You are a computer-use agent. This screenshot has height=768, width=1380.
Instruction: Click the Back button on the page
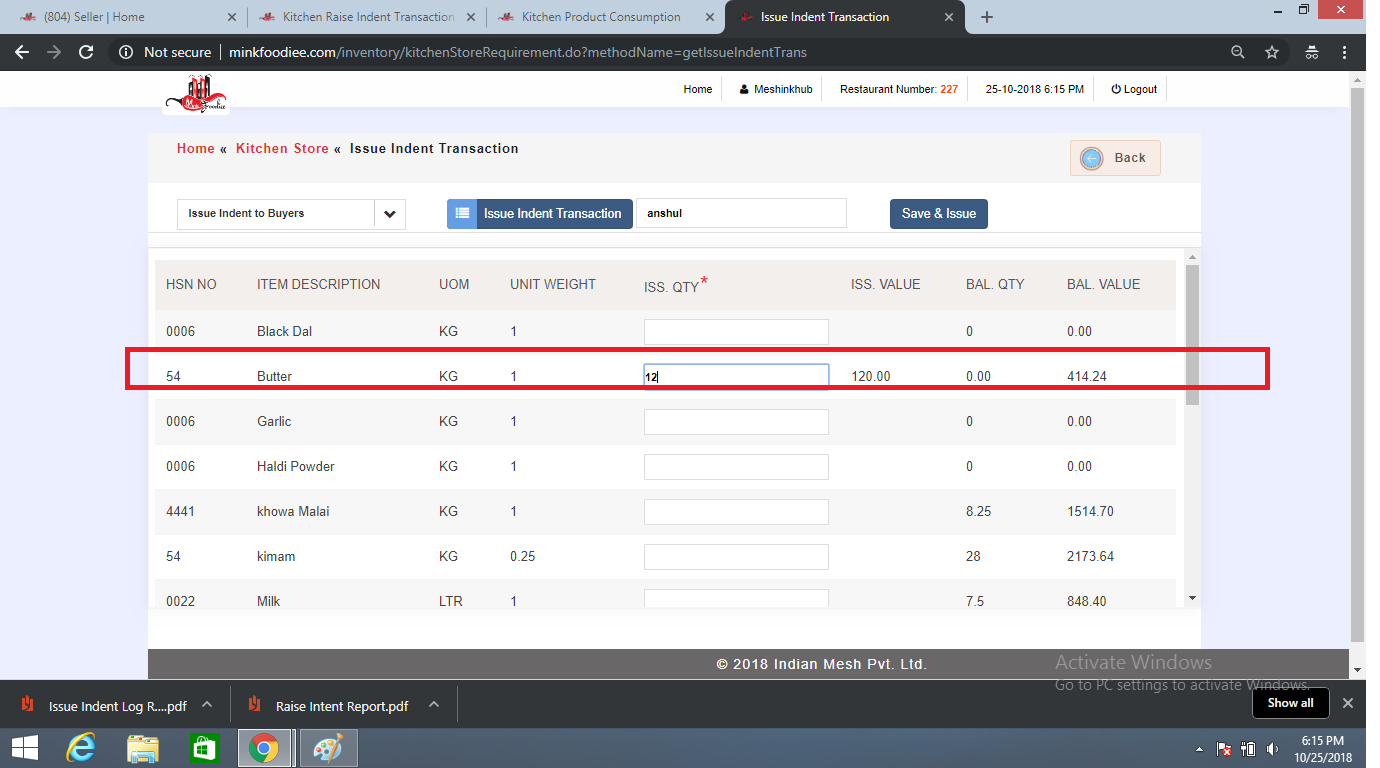1115,158
